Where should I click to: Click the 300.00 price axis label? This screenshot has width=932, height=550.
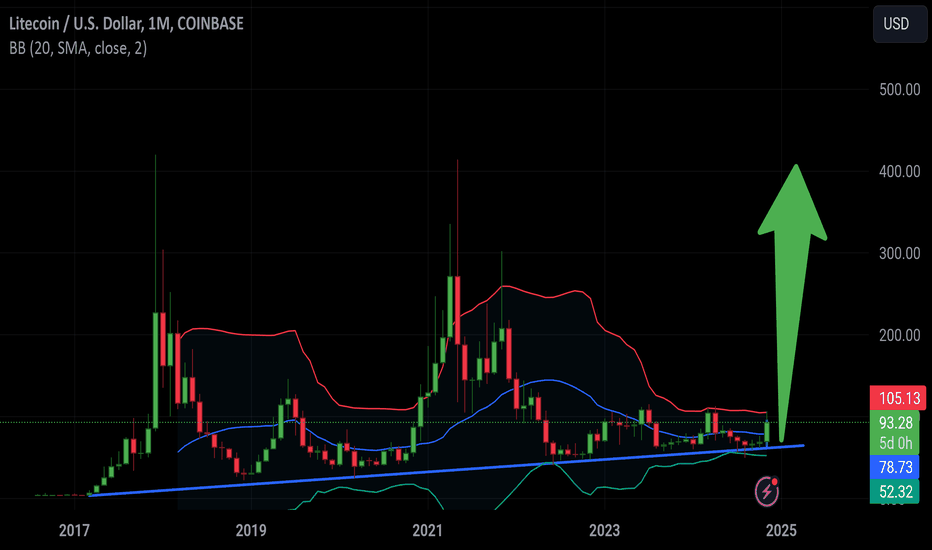click(x=899, y=254)
